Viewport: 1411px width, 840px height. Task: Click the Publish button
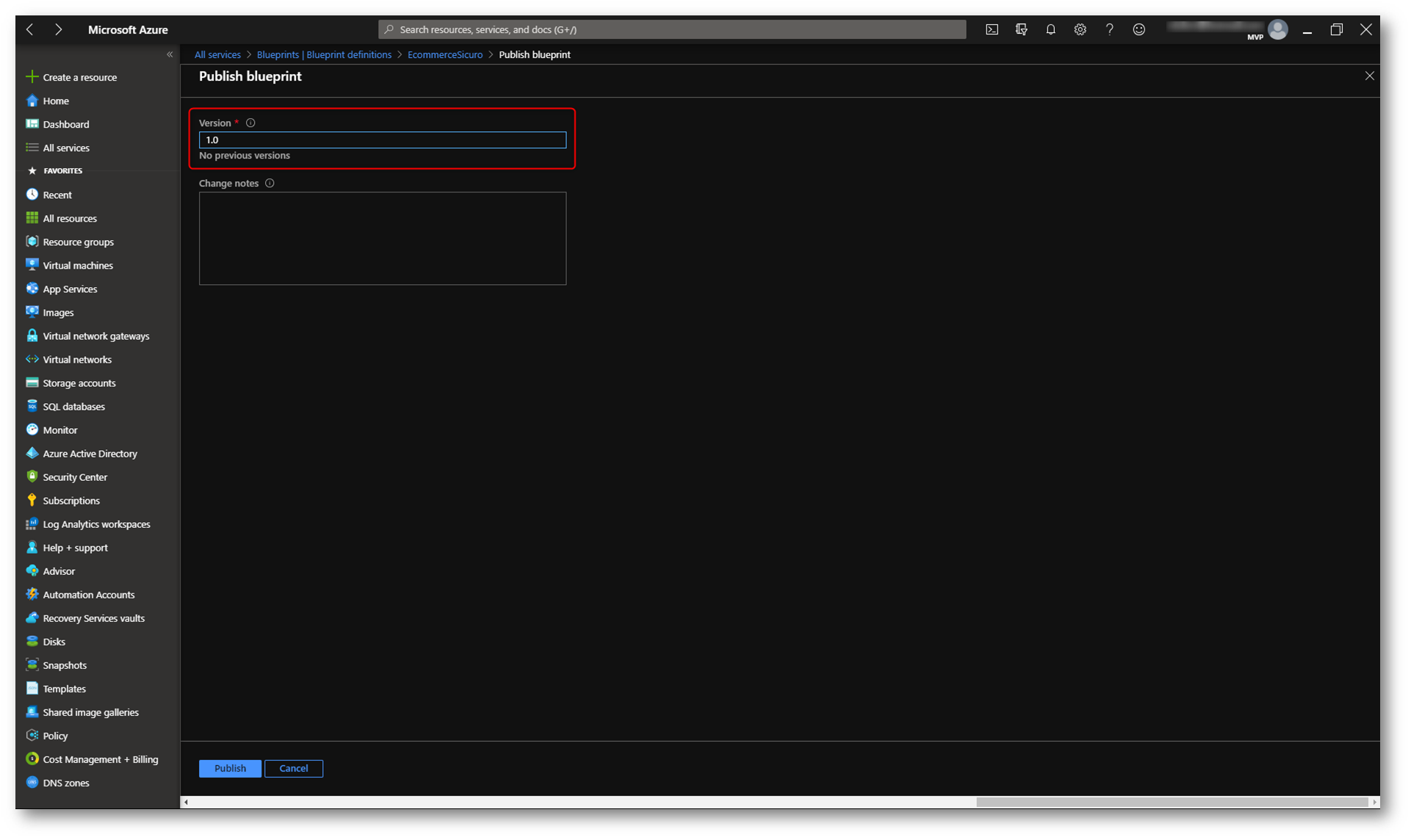click(230, 768)
